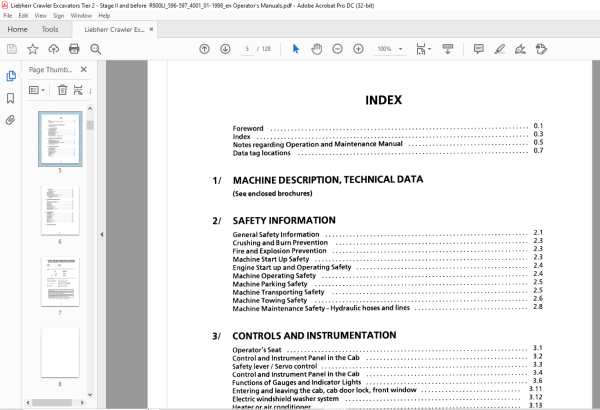600x410 pixels.
Task: Activate the Selection arrow tool
Action: tap(296, 49)
